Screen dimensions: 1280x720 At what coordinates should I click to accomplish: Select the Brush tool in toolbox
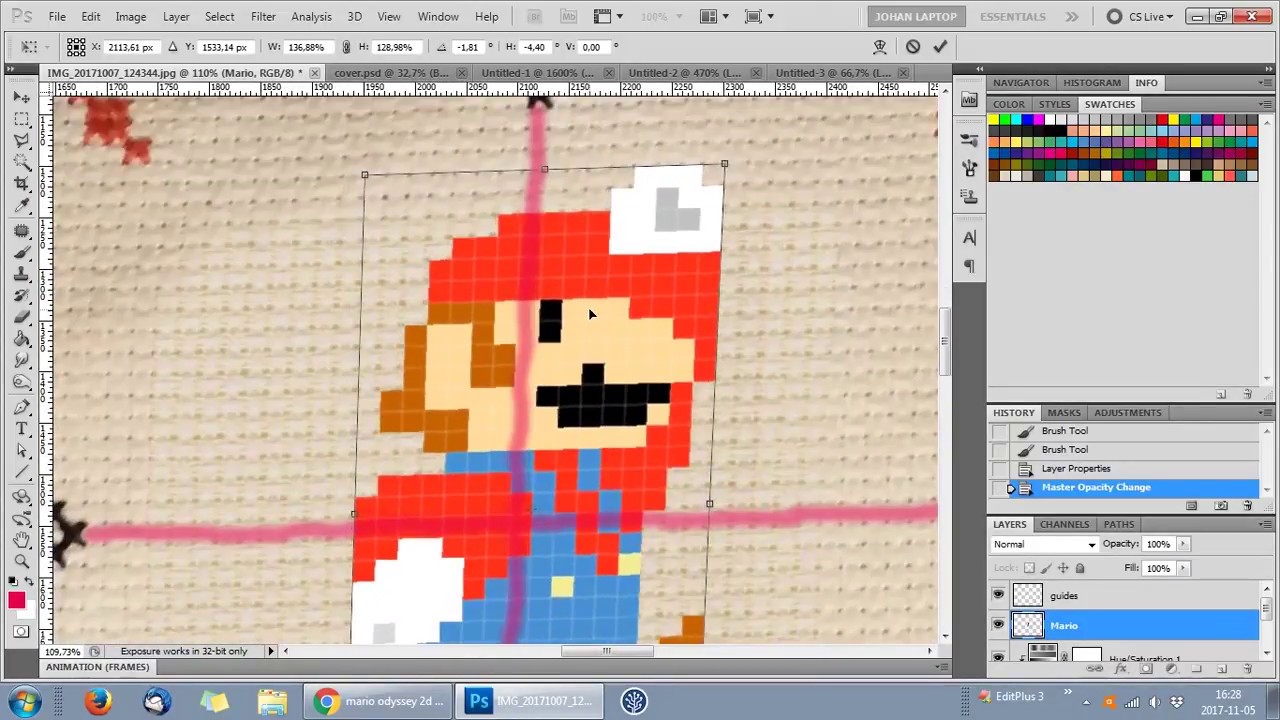point(22,253)
